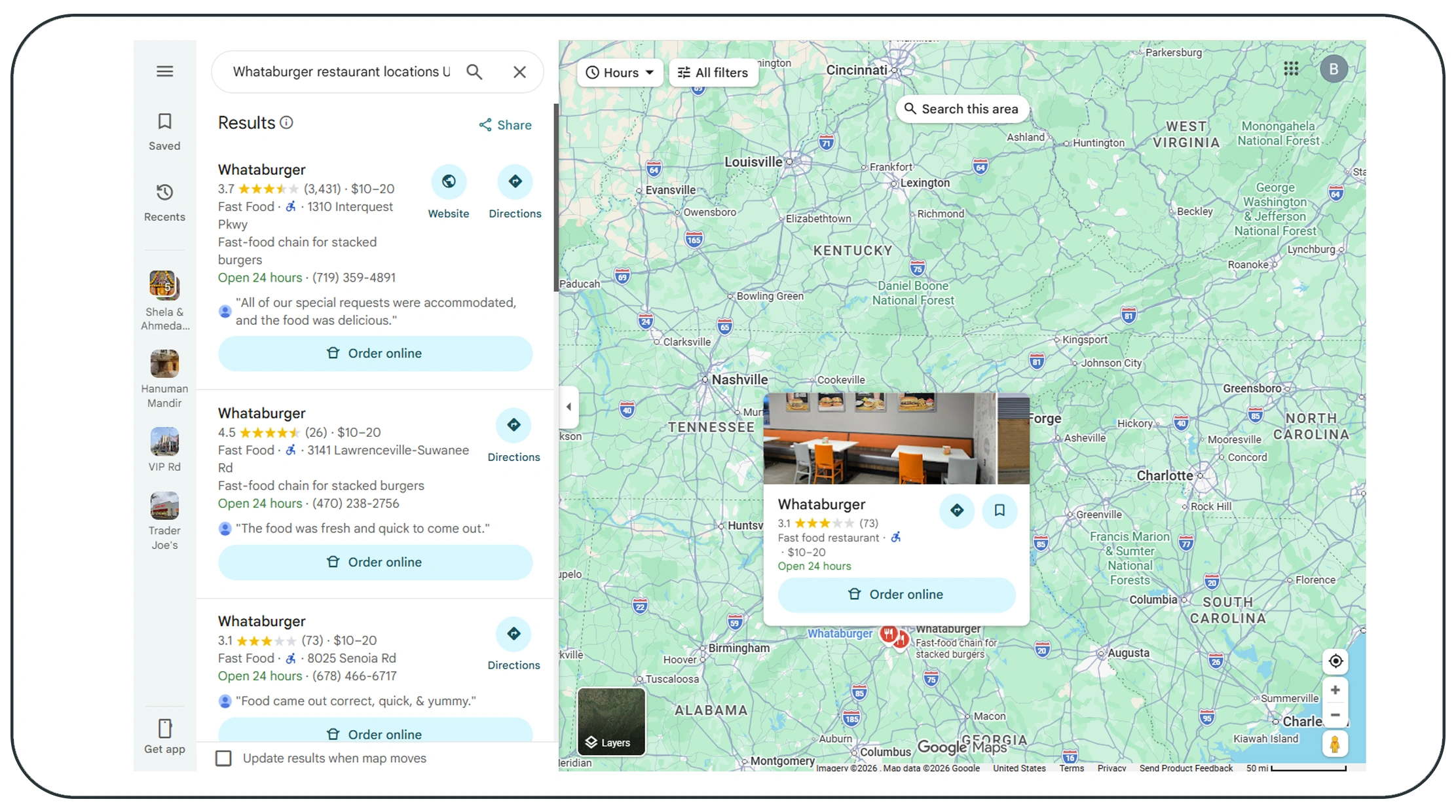This screenshot has height=812, width=1456.
Task: Click the Show Your Location icon
Action: pyautogui.click(x=1335, y=661)
